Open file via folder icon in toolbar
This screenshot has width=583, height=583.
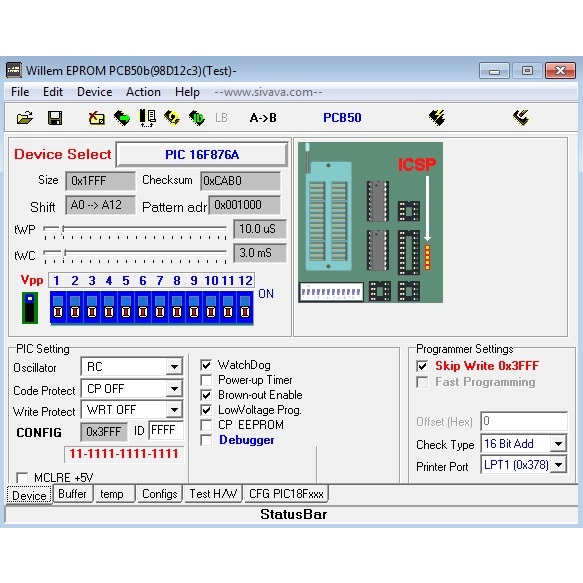click(25, 118)
